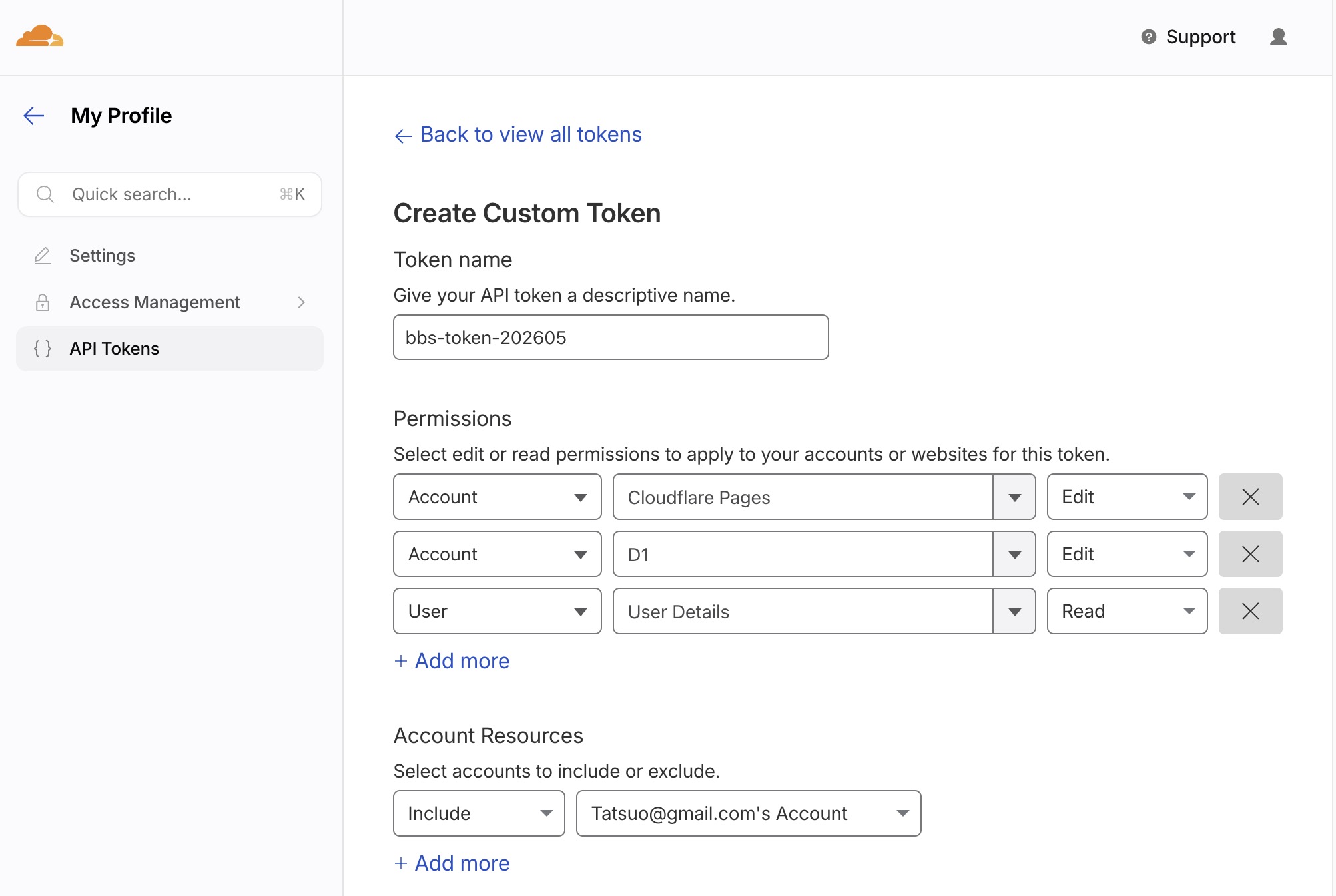This screenshot has height=896, width=1336.
Task: Change the Edit level for D1
Action: coord(1127,554)
